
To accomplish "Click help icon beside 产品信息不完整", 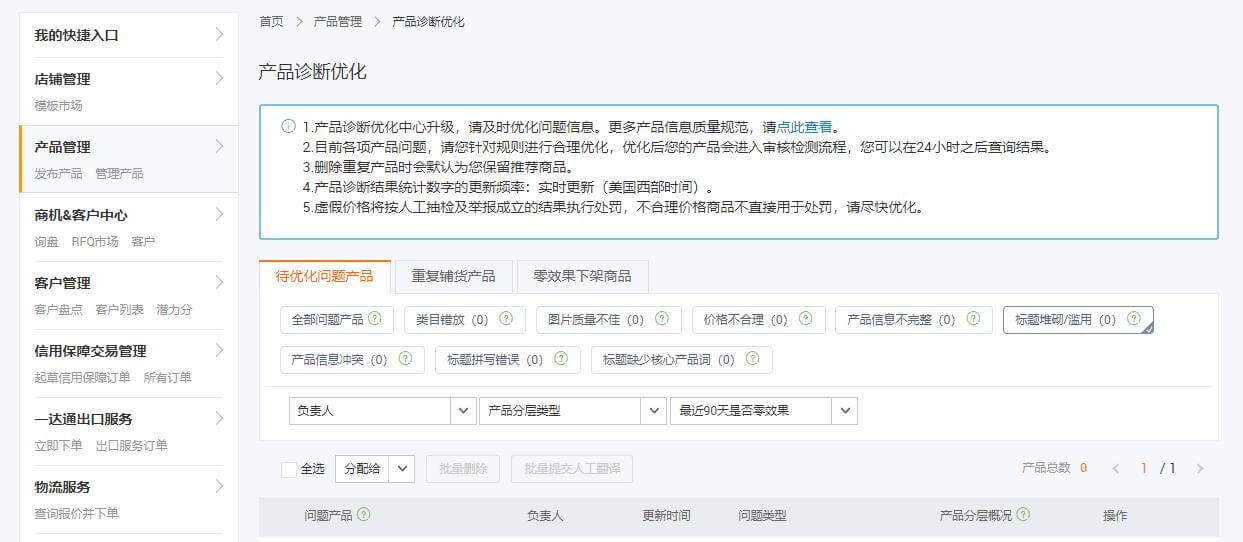I will pos(973,319).
